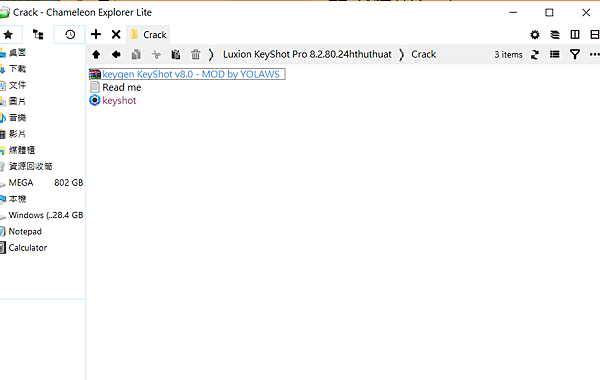The width and height of the screenshot is (600, 380).
Task: Click keyshot application icon
Action: pos(95,100)
